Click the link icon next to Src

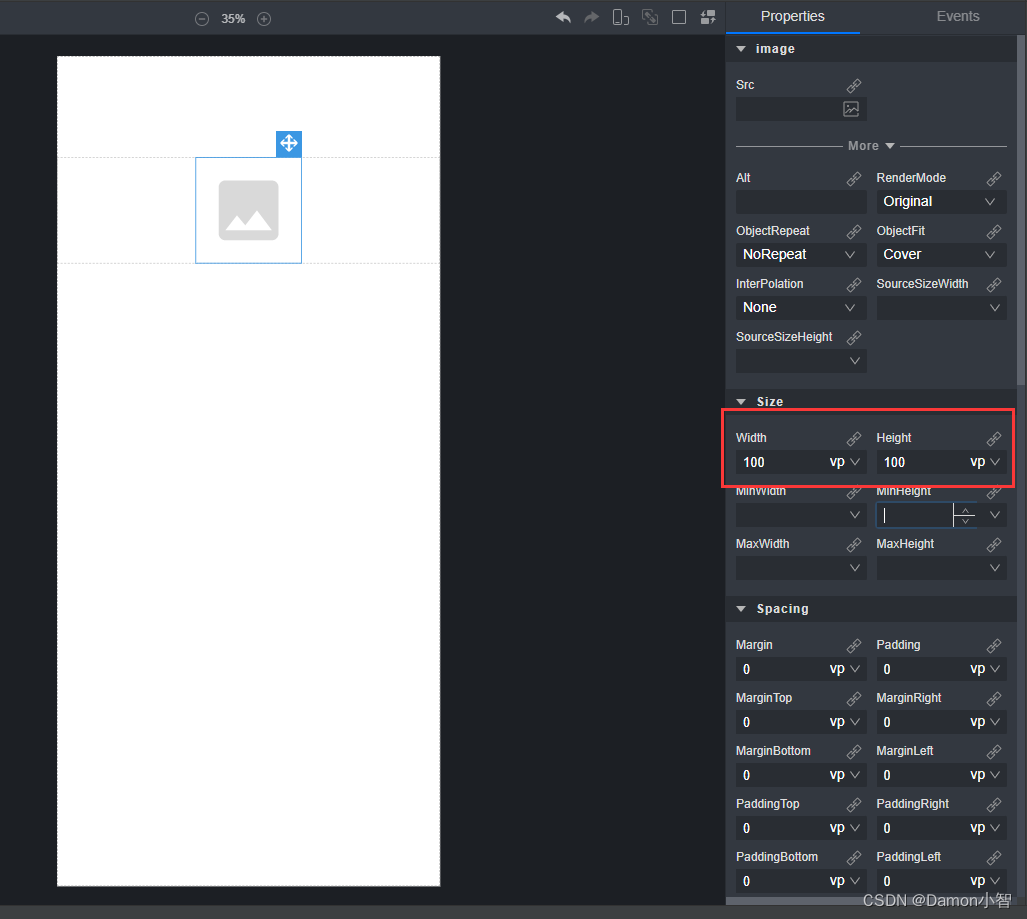coord(854,86)
